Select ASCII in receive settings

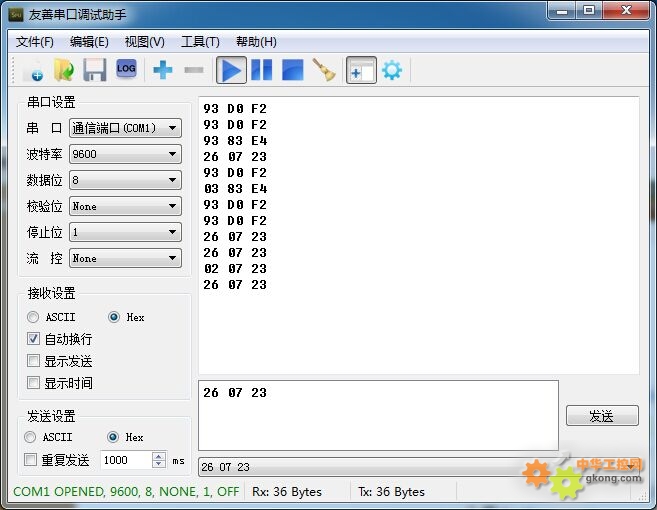pos(51,317)
